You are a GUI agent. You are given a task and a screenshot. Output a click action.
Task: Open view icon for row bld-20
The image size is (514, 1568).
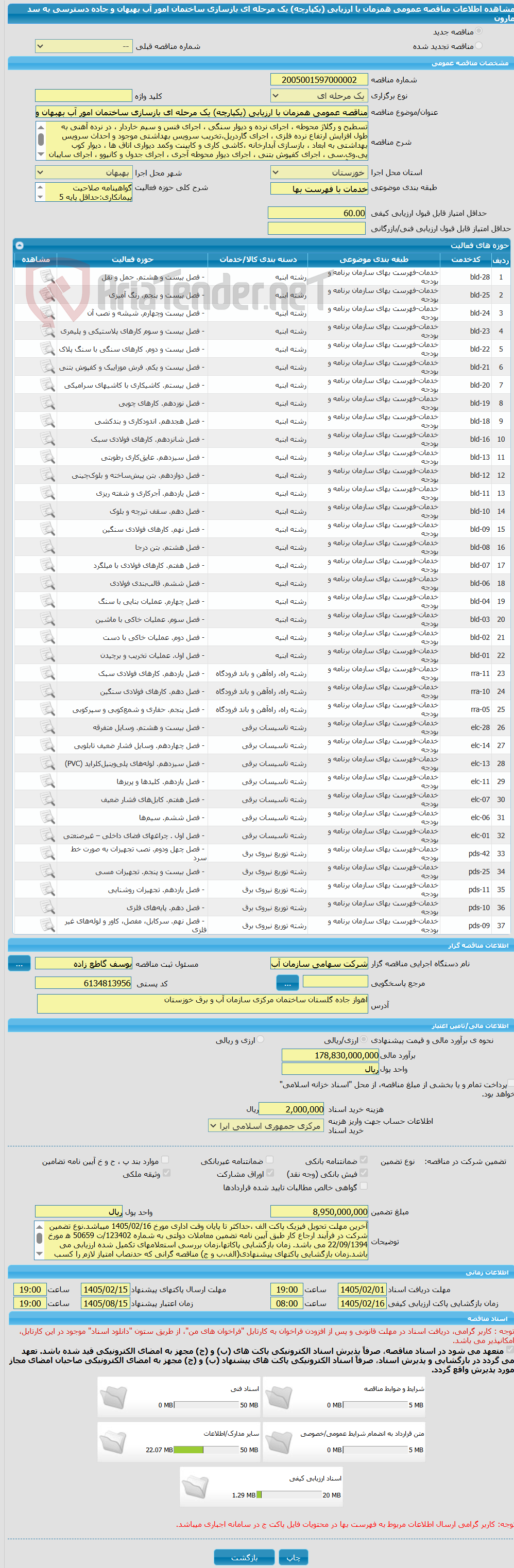coord(47,385)
